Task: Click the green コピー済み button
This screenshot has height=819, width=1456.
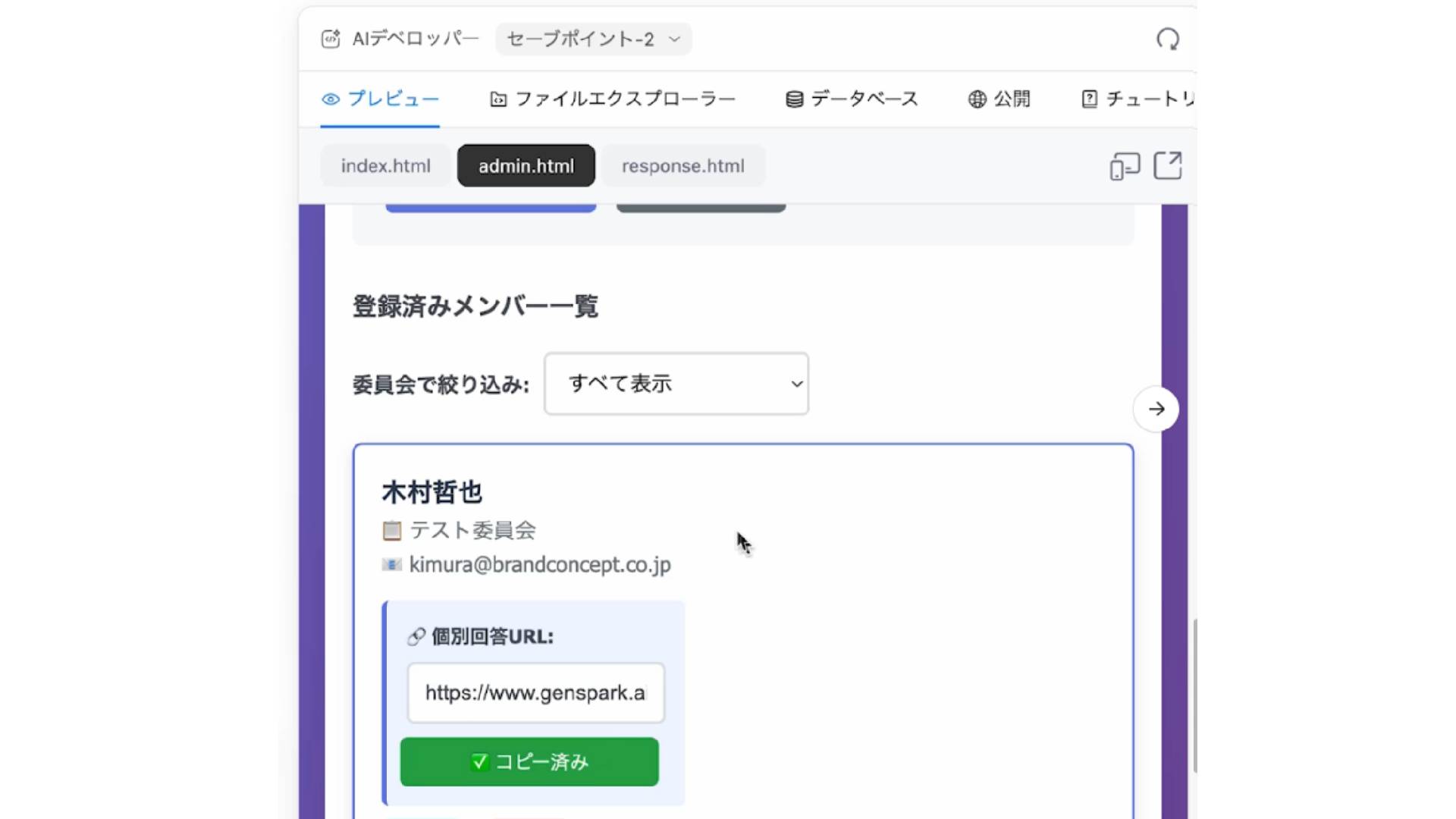Action: (529, 762)
